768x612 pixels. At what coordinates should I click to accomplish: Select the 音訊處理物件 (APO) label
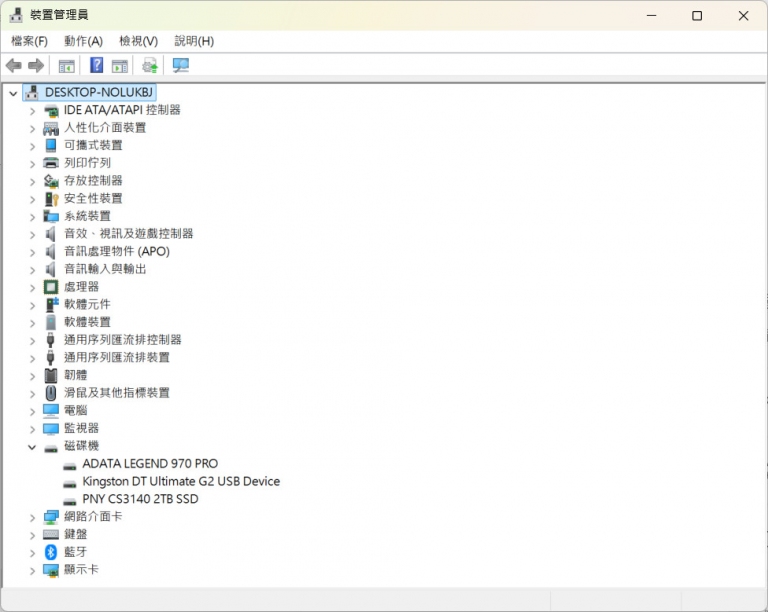pos(117,252)
